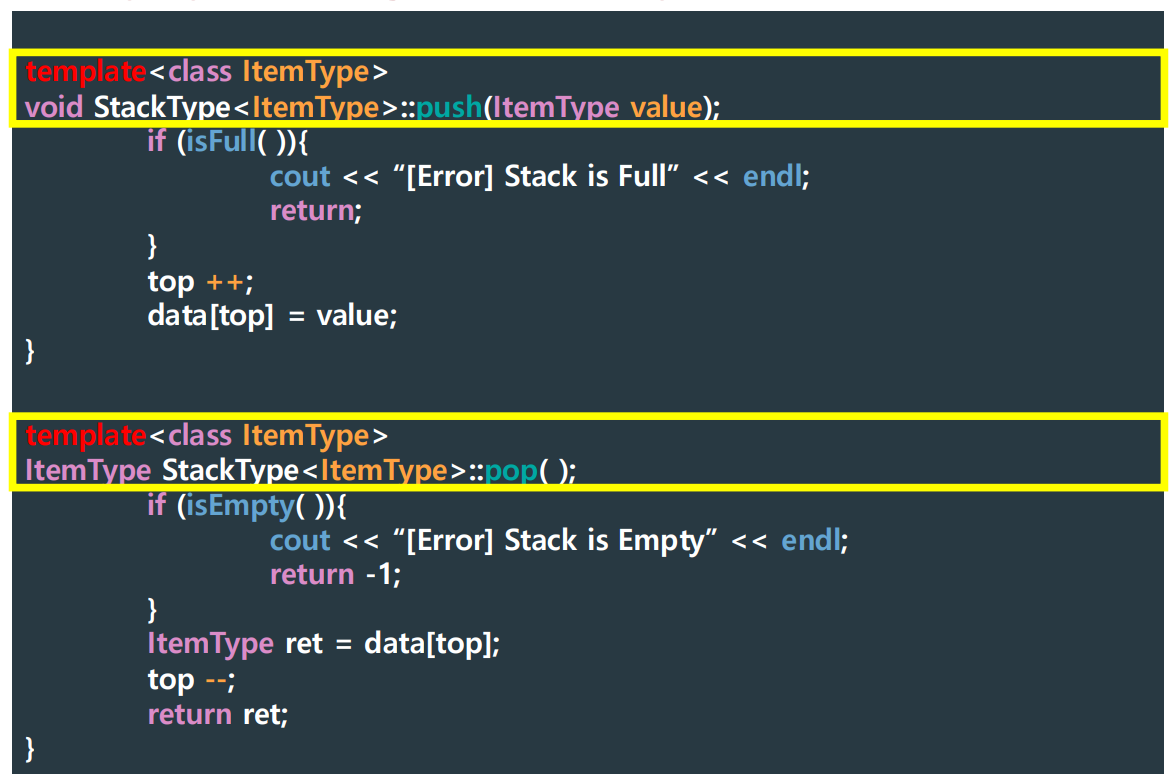Click the push function name in the signature
The height and width of the screenshot is (780, 1176).
click(448, 107)
